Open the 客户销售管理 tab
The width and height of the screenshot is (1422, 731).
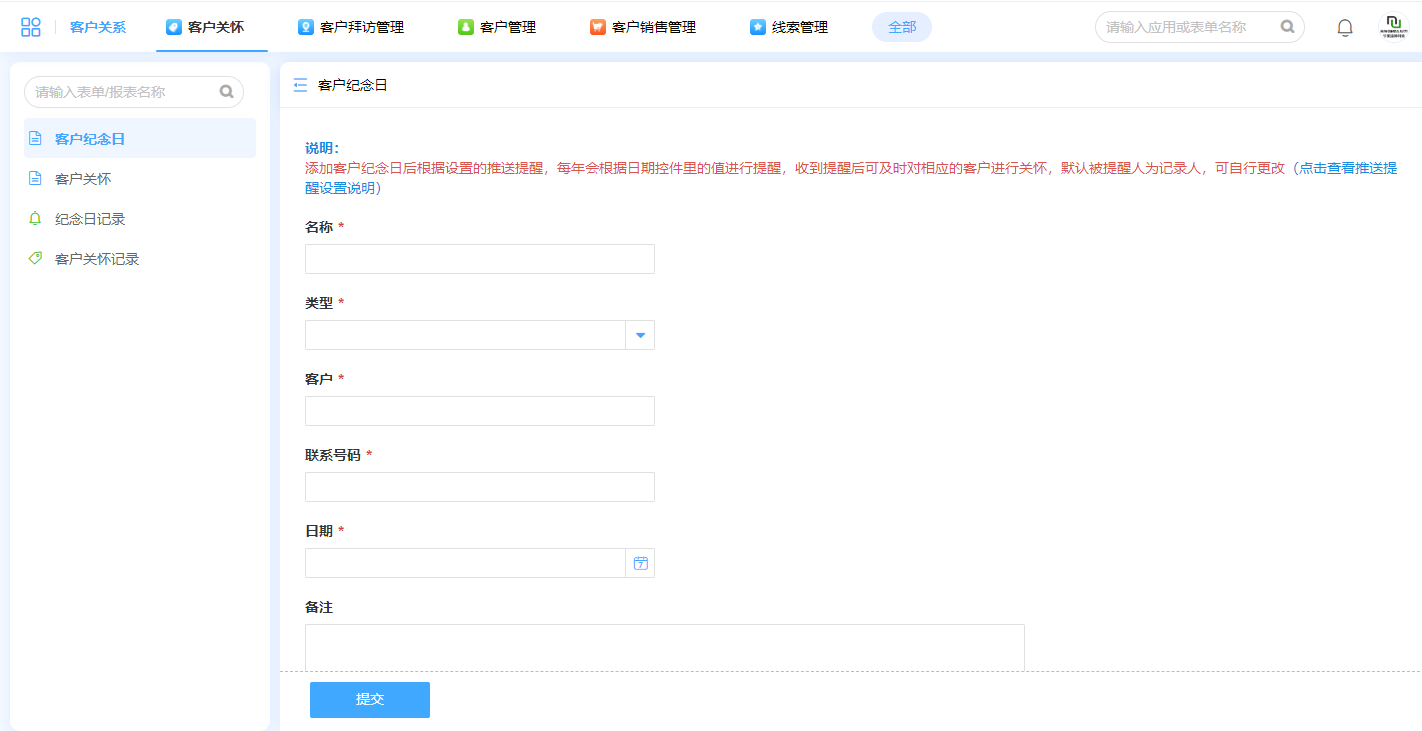[643, 27]
